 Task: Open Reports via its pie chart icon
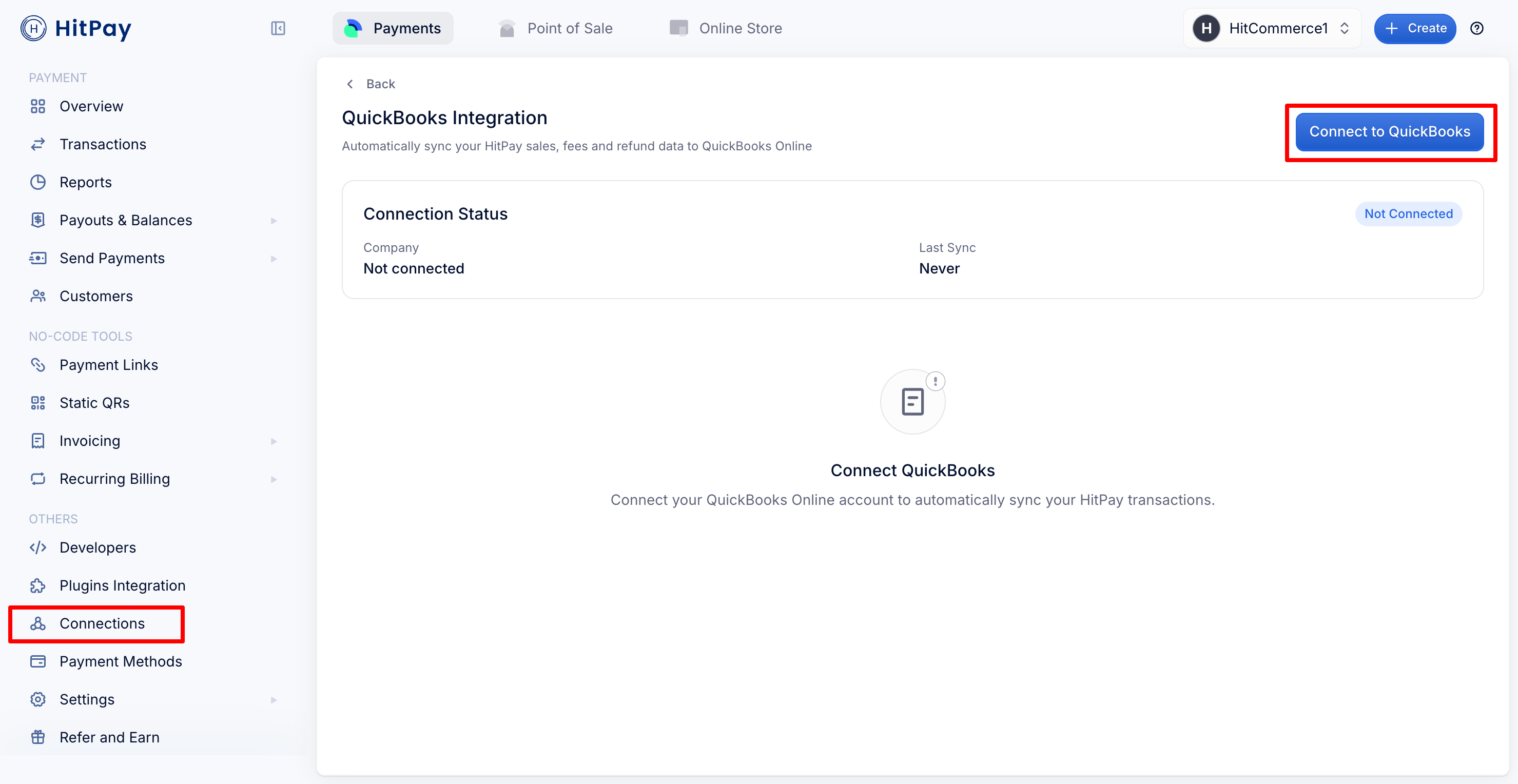[x=37, y=182]
